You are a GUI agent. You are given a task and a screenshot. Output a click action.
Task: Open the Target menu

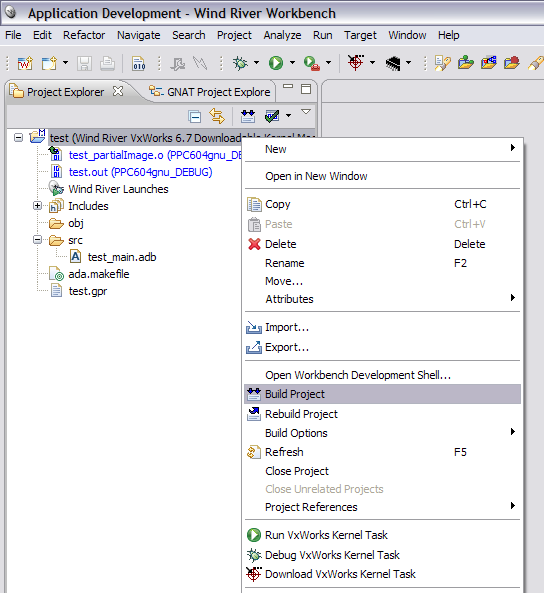point(360,35)
